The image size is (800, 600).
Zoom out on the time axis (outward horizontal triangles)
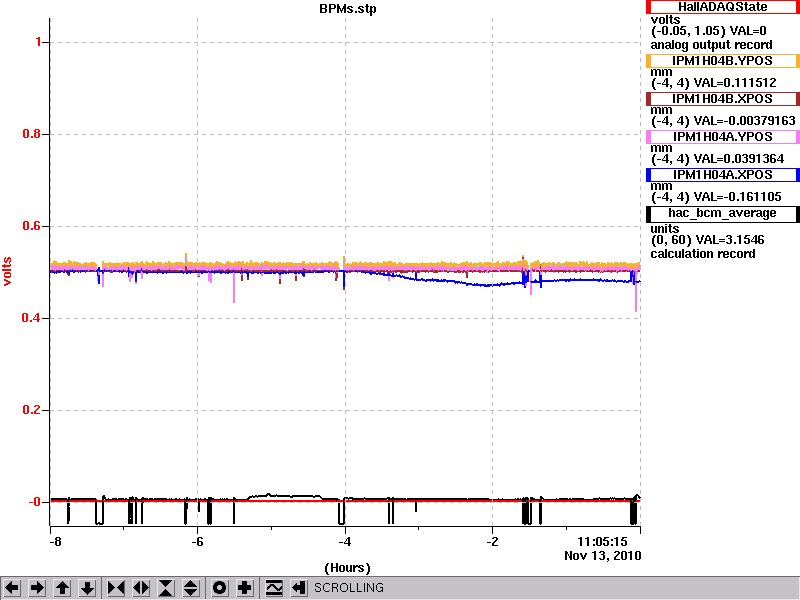(x=141, y=588)
